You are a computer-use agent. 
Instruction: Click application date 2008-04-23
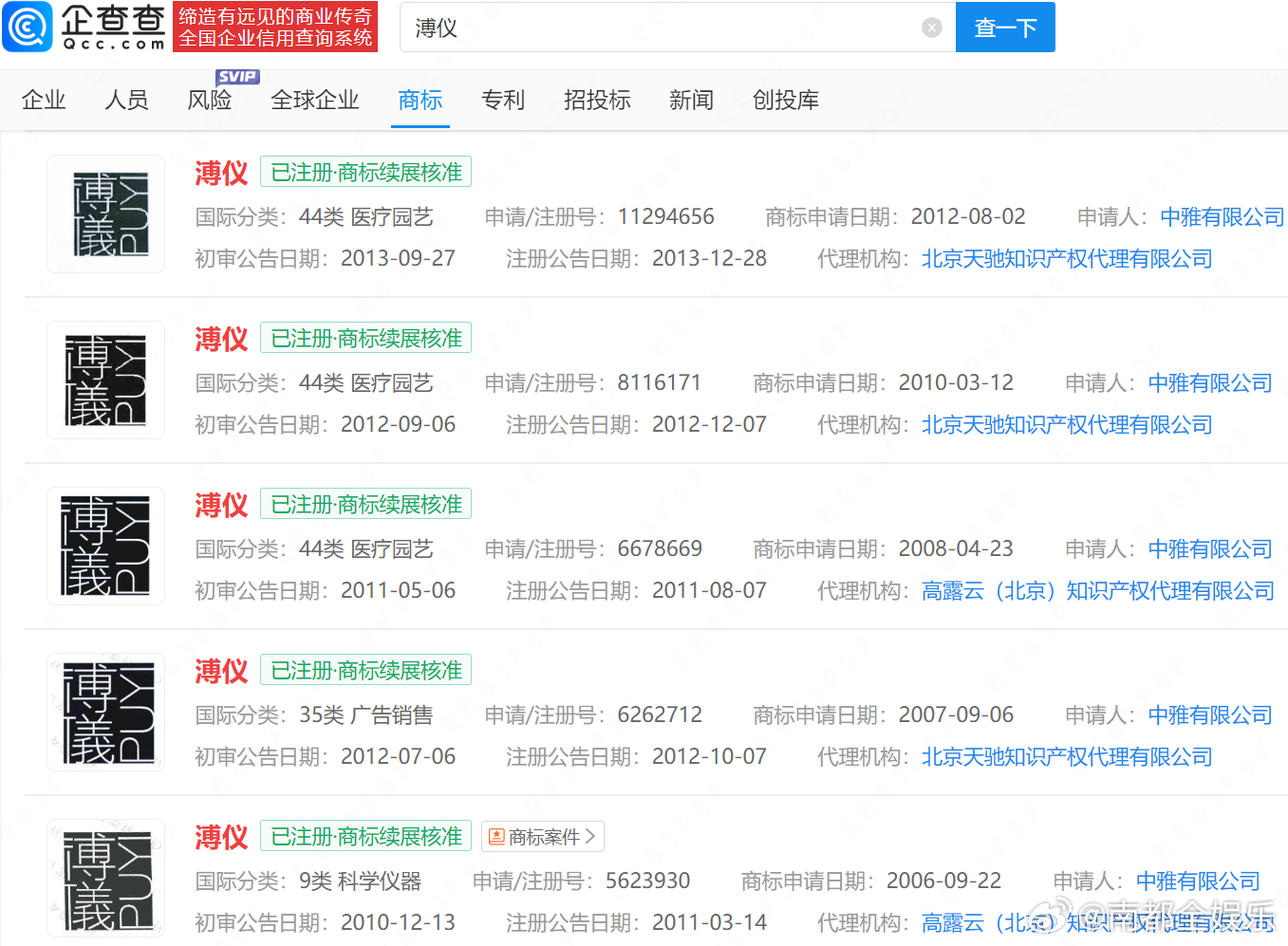point(956,549)
